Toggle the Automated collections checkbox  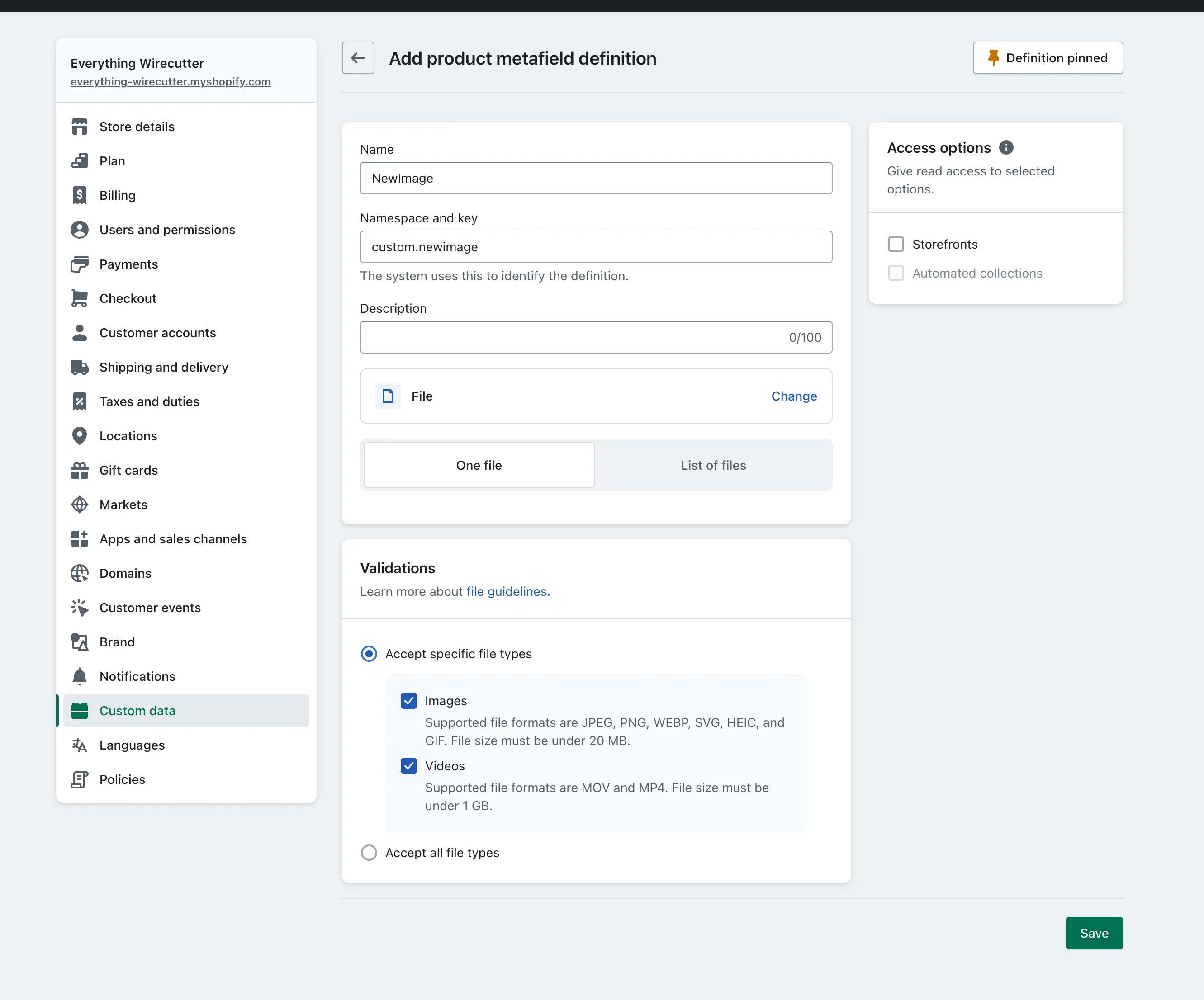point(896,274)
